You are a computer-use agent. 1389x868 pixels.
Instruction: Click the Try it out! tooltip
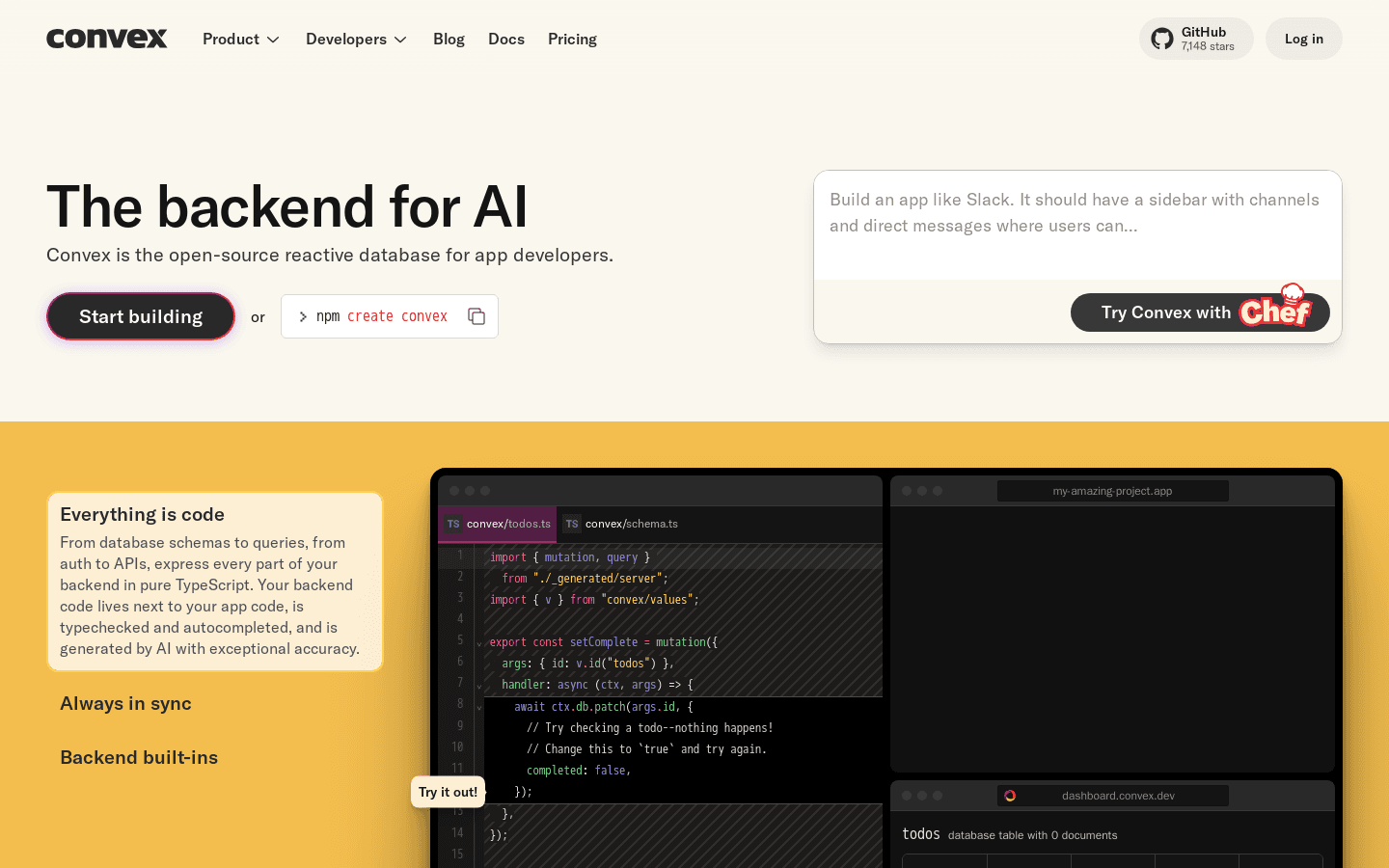click(448, 791)
